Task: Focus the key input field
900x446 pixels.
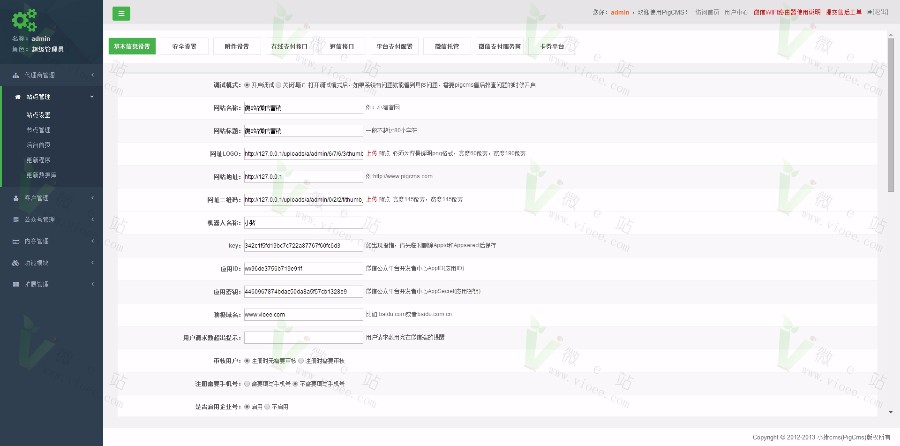Action: point(304,246)
